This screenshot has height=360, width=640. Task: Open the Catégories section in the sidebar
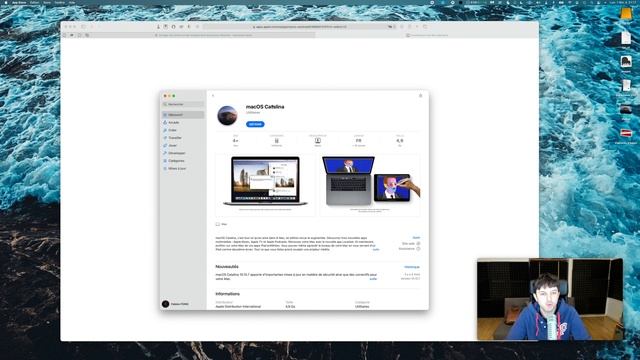click(x=183, y=161)
